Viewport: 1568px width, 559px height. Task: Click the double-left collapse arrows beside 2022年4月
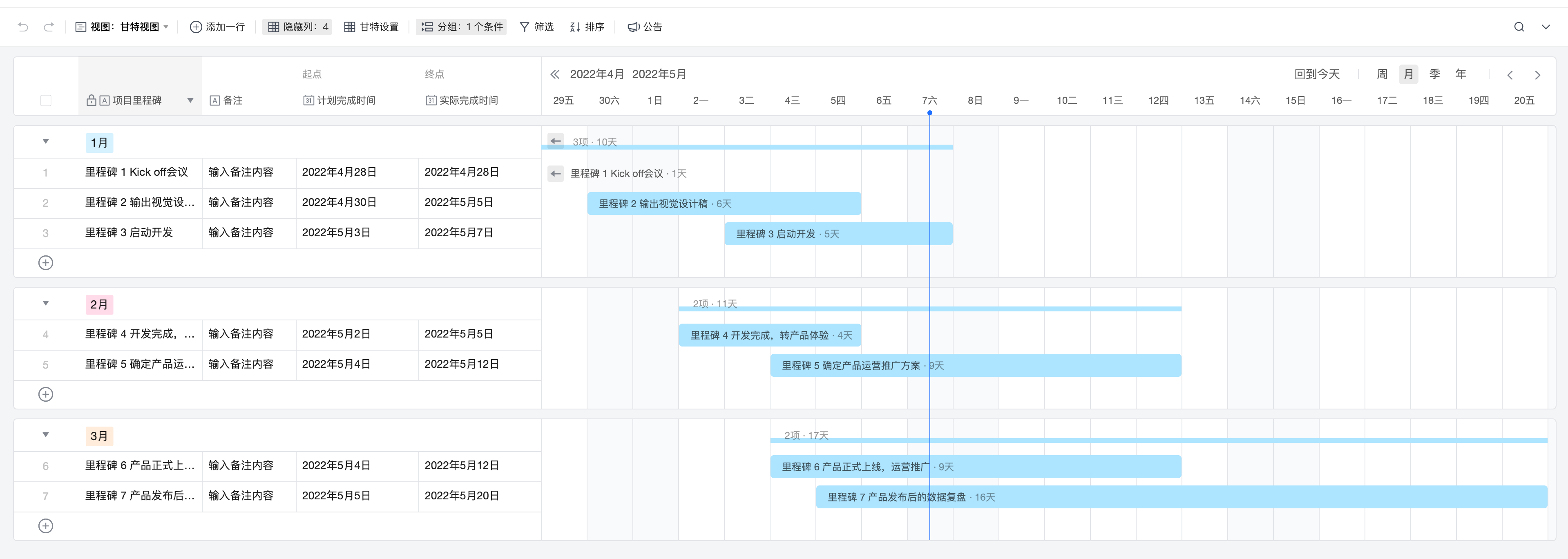(554, 74)
